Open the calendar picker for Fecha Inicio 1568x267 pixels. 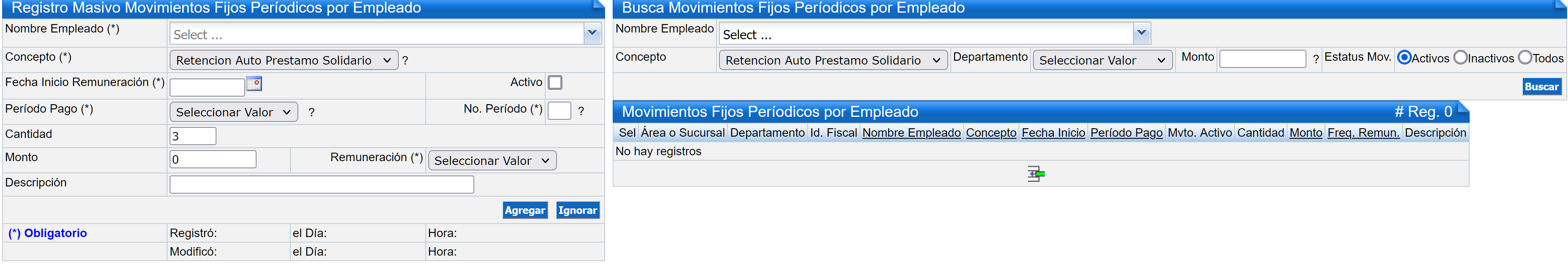point(254,84)
